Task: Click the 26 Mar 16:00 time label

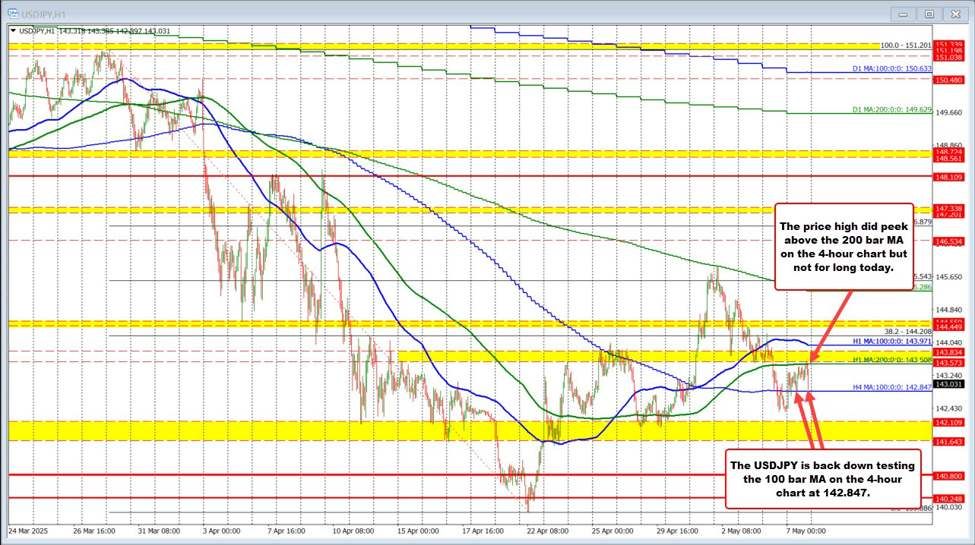Action: click(94, 531)
